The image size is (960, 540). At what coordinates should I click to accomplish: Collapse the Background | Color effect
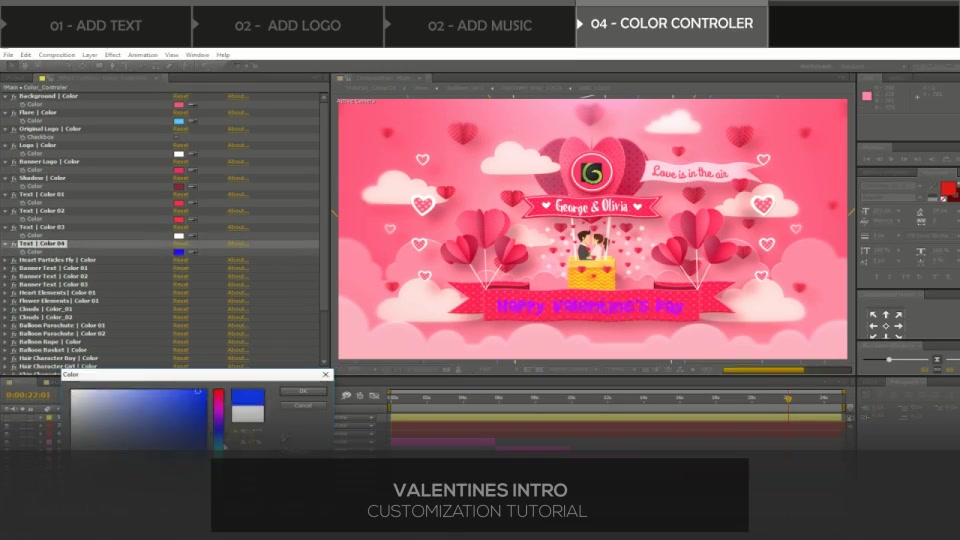coord(6,97)
